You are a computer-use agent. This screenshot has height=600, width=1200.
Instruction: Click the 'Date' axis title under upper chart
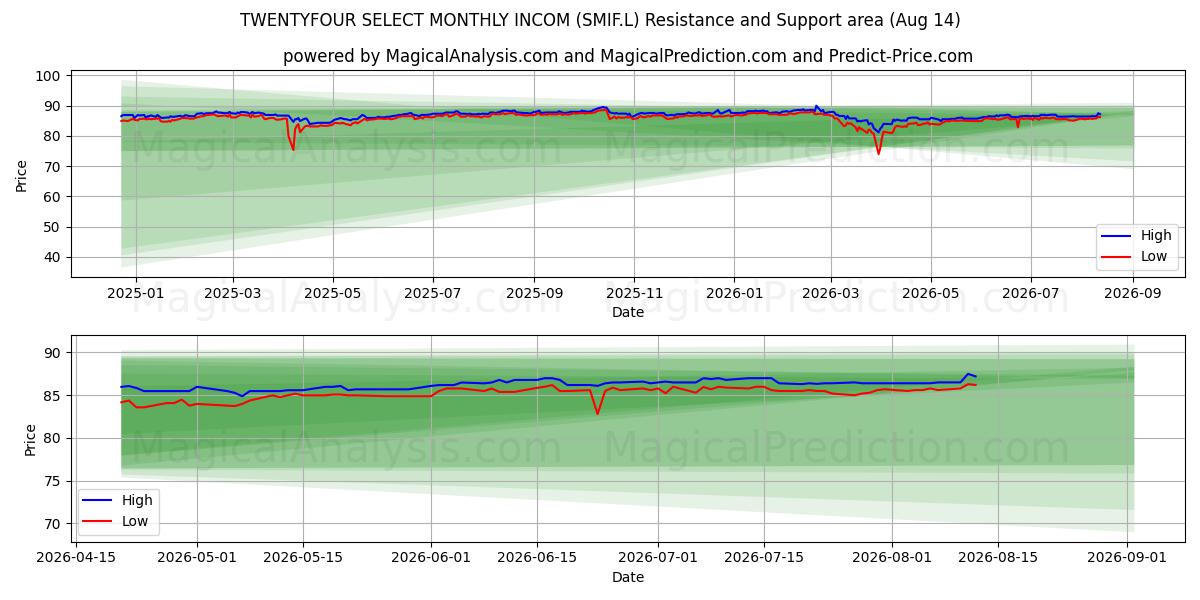[x=628, y=313]
